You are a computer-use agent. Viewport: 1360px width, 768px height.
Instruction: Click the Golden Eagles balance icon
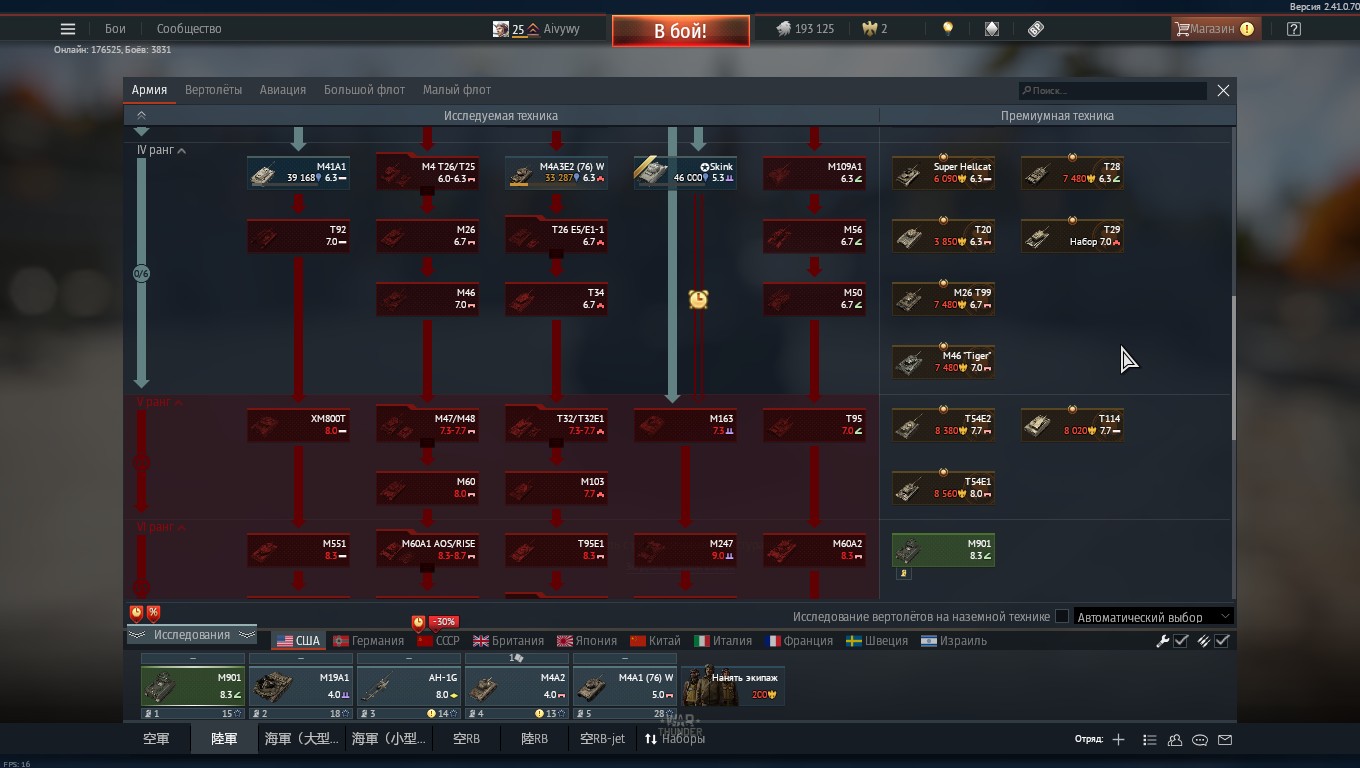coord(868,29)
